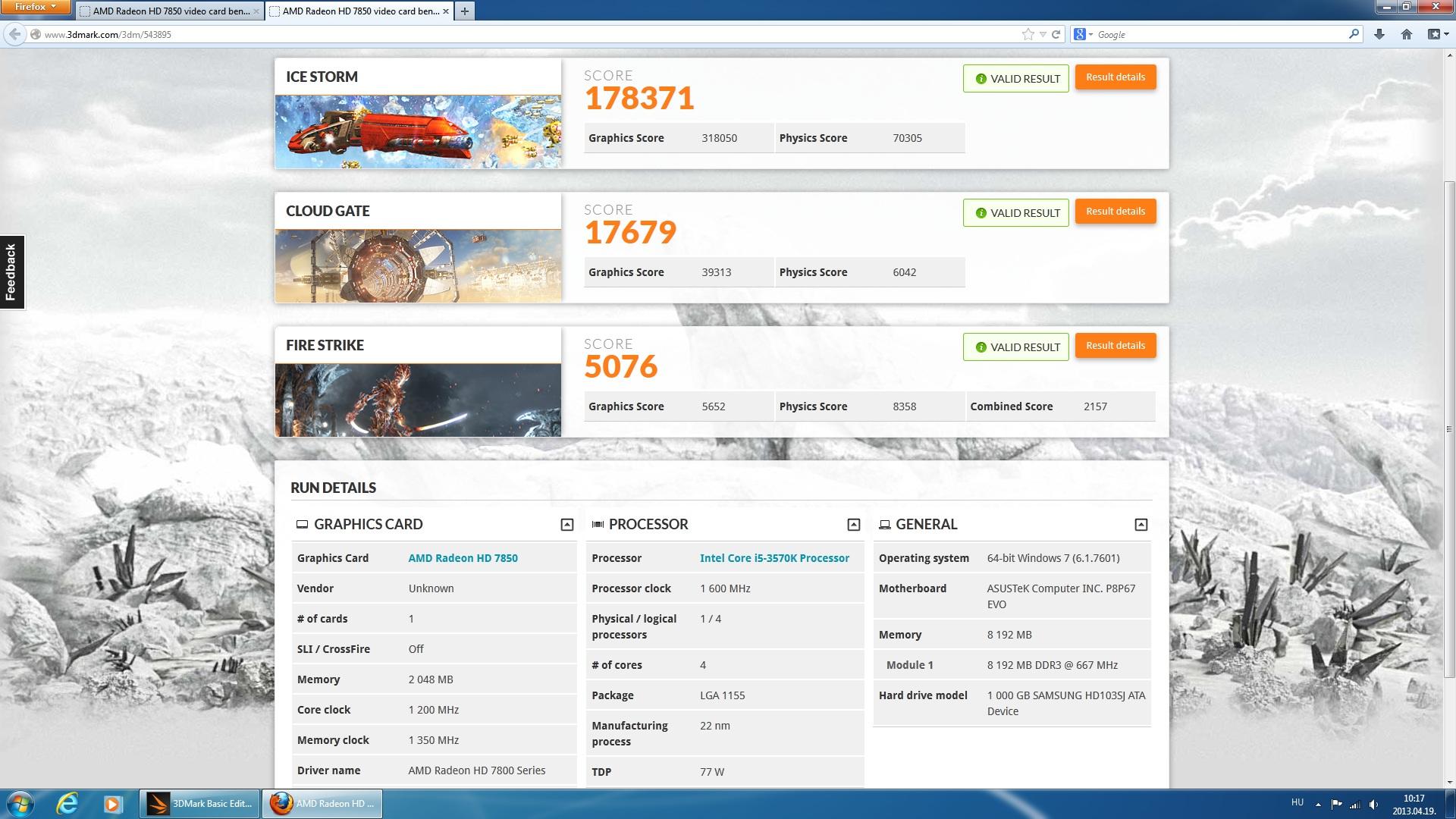1456x819 pixels.
Task: Collapse the Graphics Card section
Action: 566,525
